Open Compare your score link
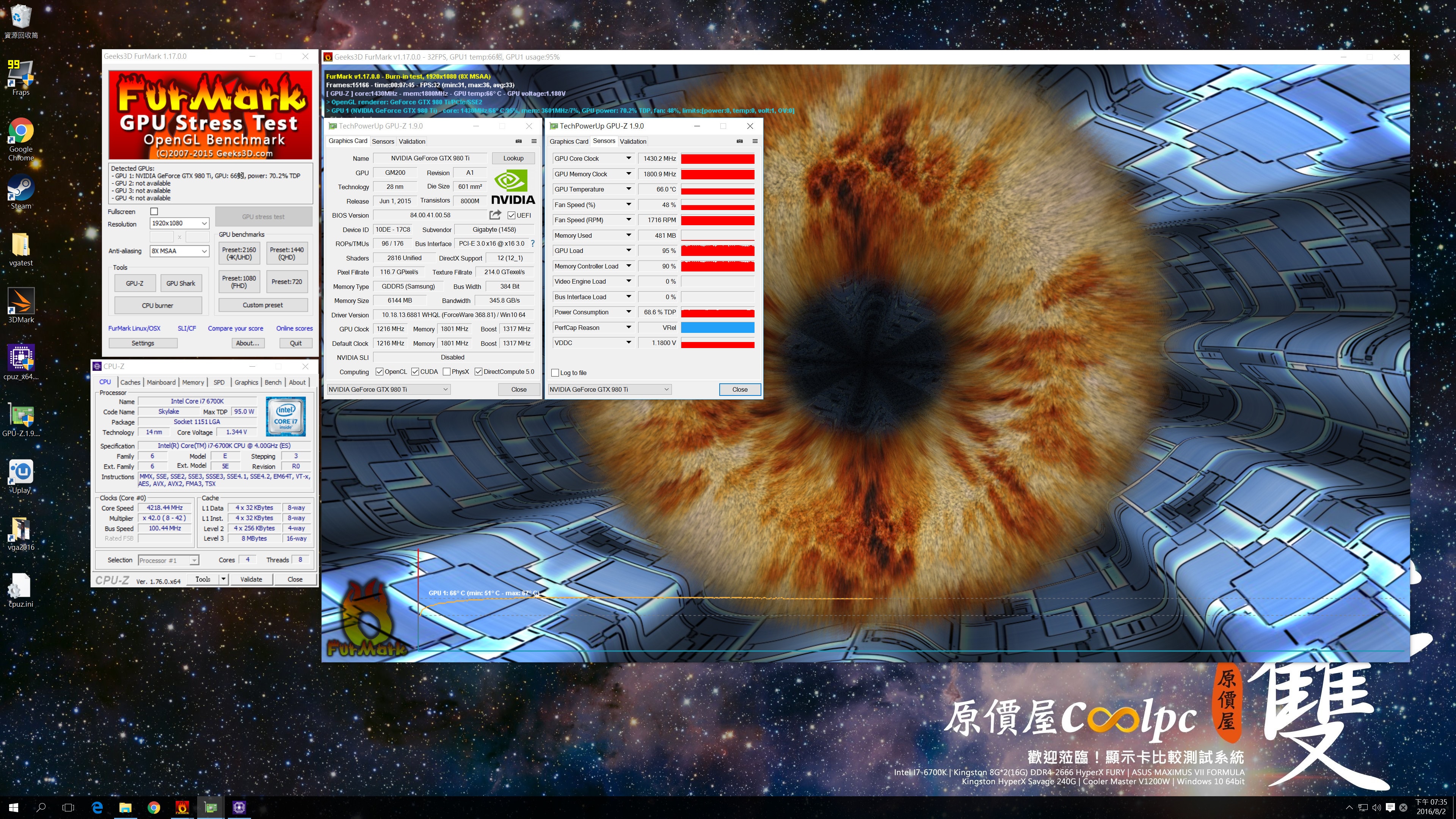The image size is (1456, 819). pyautogui.click(x=235, y=328)
